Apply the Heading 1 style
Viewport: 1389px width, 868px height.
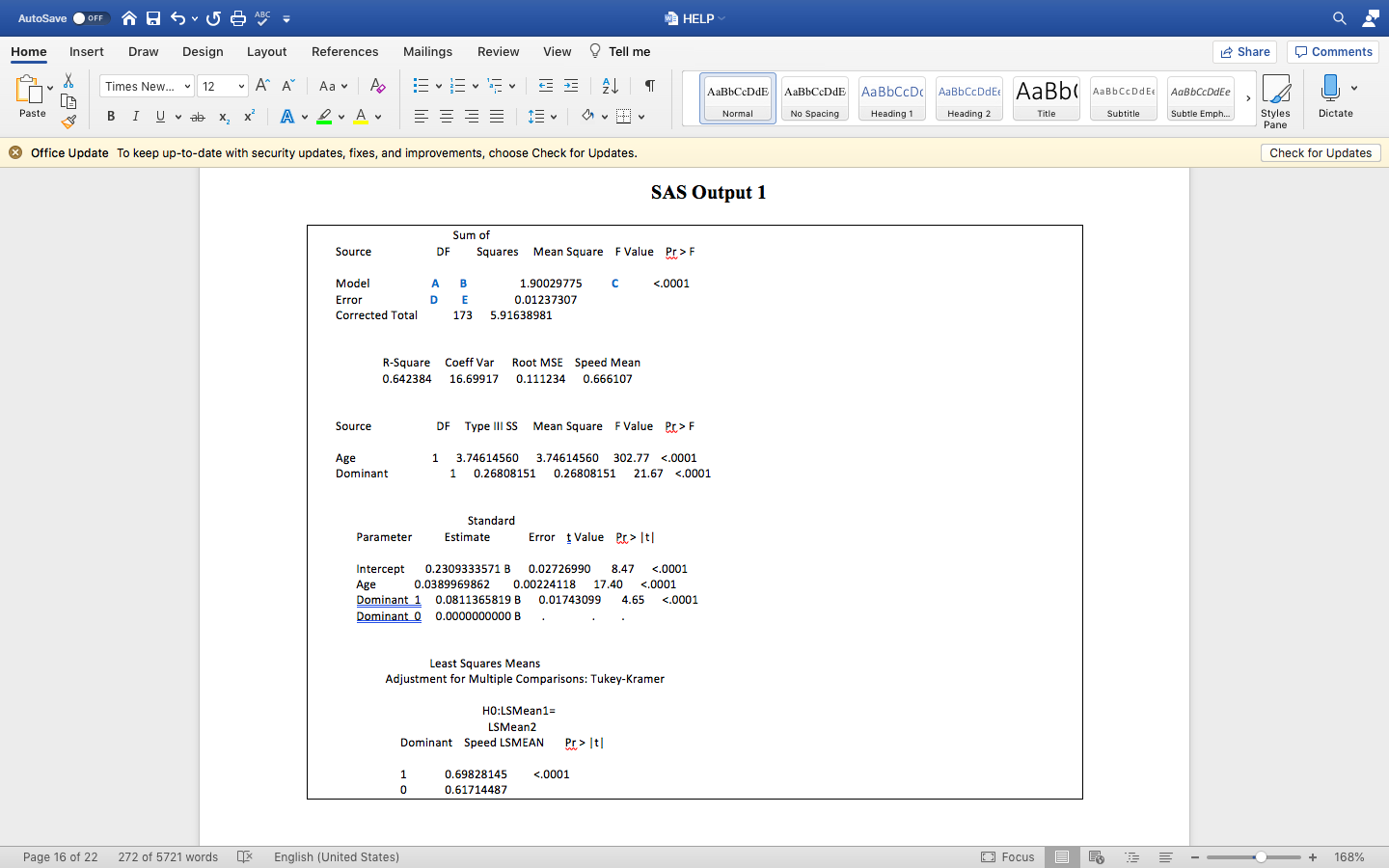892,98
